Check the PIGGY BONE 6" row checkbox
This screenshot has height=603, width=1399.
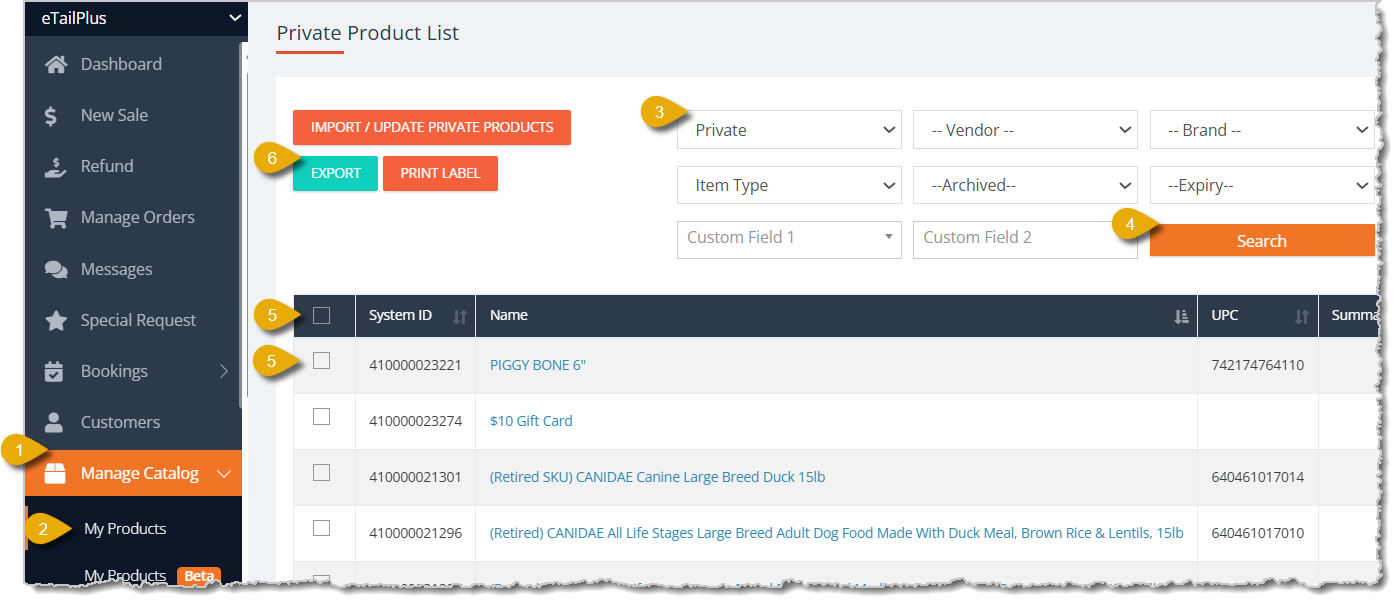(x=321, y=361)
